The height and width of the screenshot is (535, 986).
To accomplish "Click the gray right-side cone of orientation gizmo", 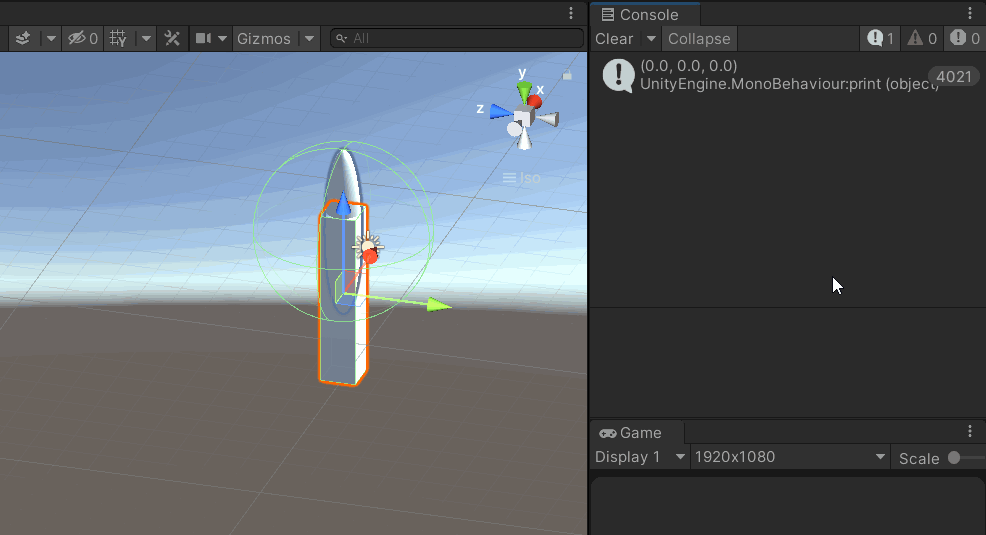I will click(x=548, y=119).
